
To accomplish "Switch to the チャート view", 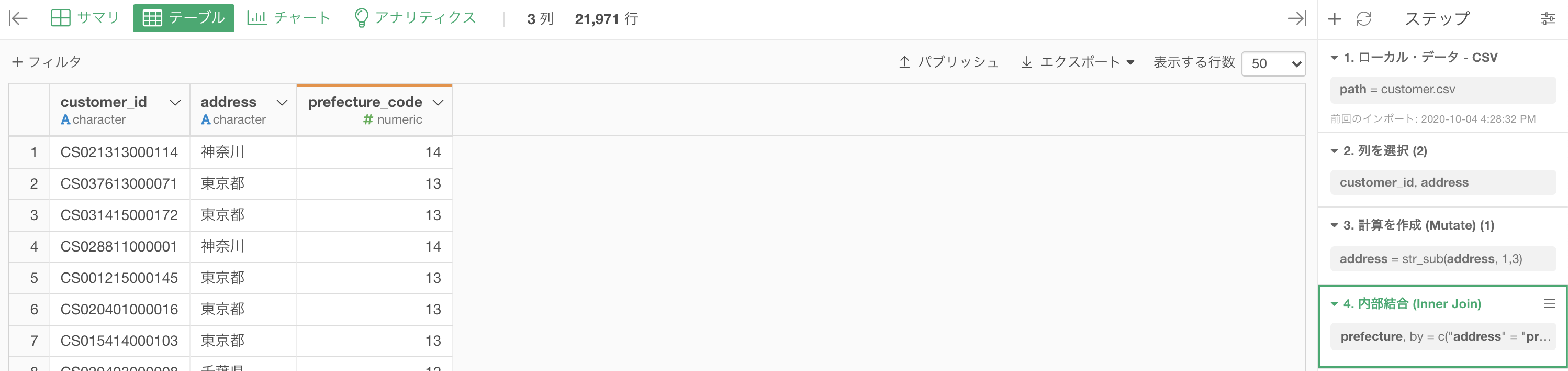I will (x=288, y=18).
